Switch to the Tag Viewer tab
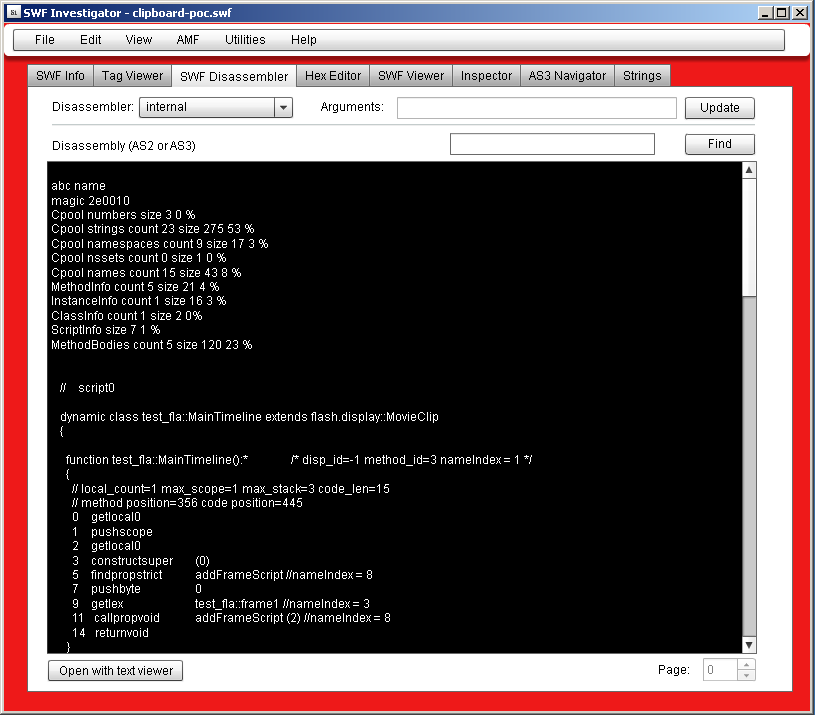 (132, 76)
